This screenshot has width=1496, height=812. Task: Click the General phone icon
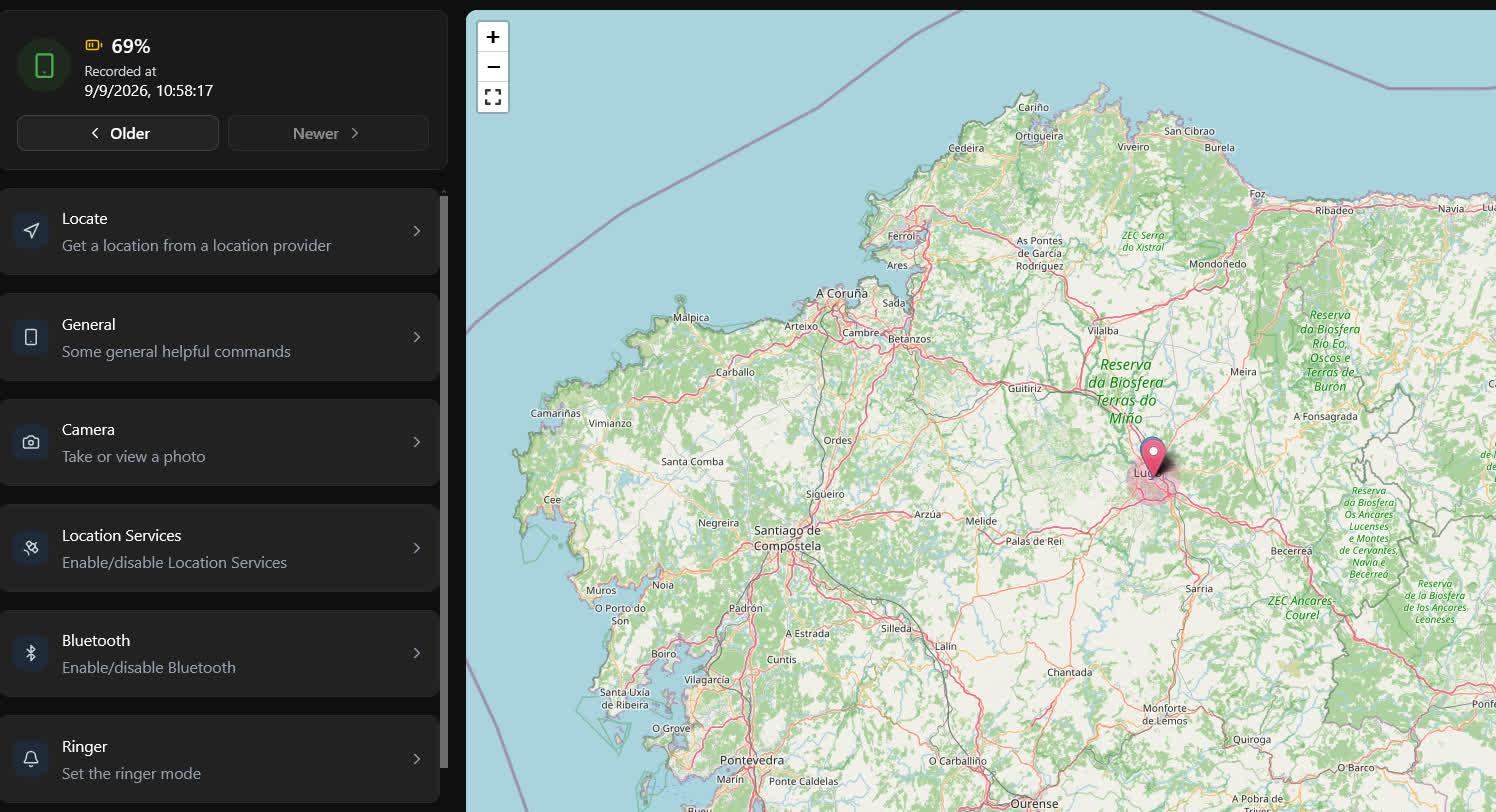coord(31,337)
